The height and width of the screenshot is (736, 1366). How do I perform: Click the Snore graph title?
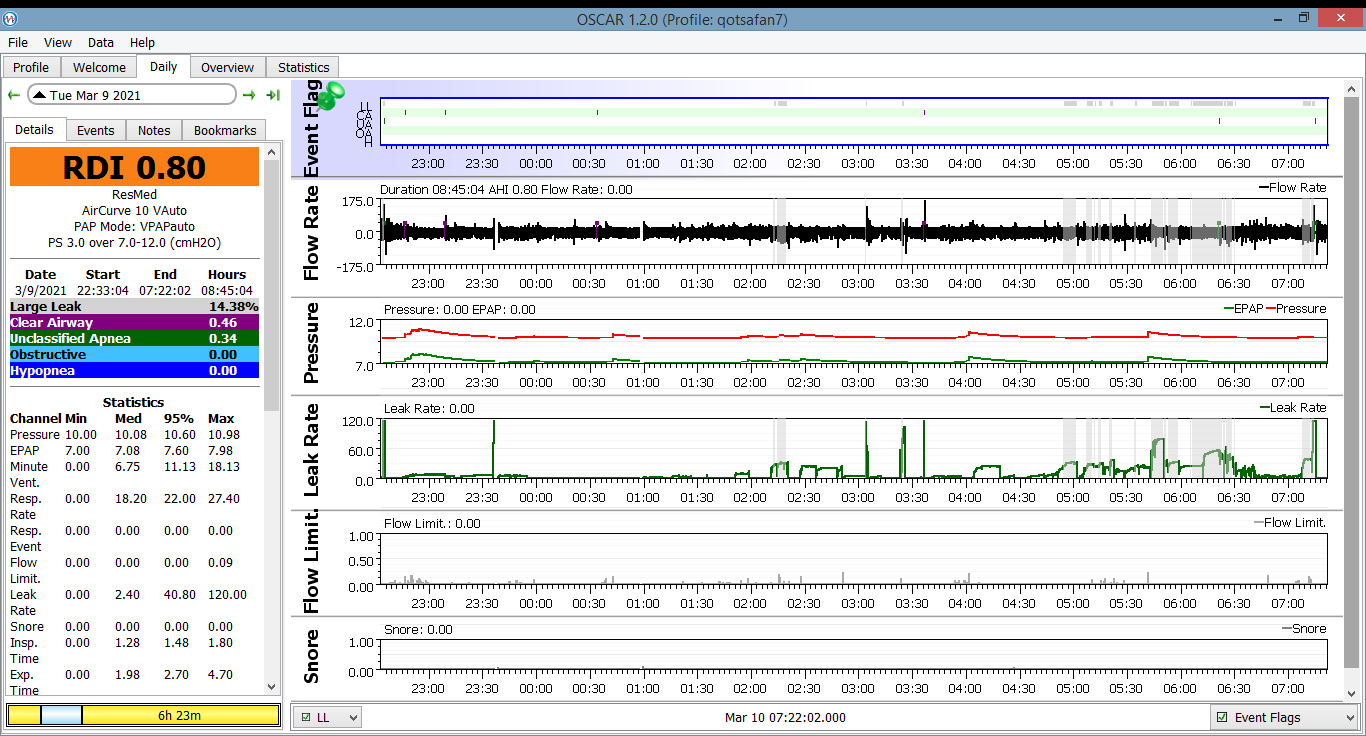tap(312, 656)
